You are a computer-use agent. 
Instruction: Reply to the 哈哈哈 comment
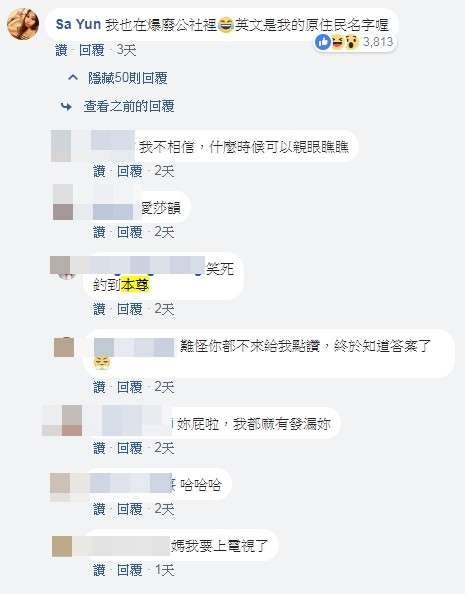click(x=130, y=509)
